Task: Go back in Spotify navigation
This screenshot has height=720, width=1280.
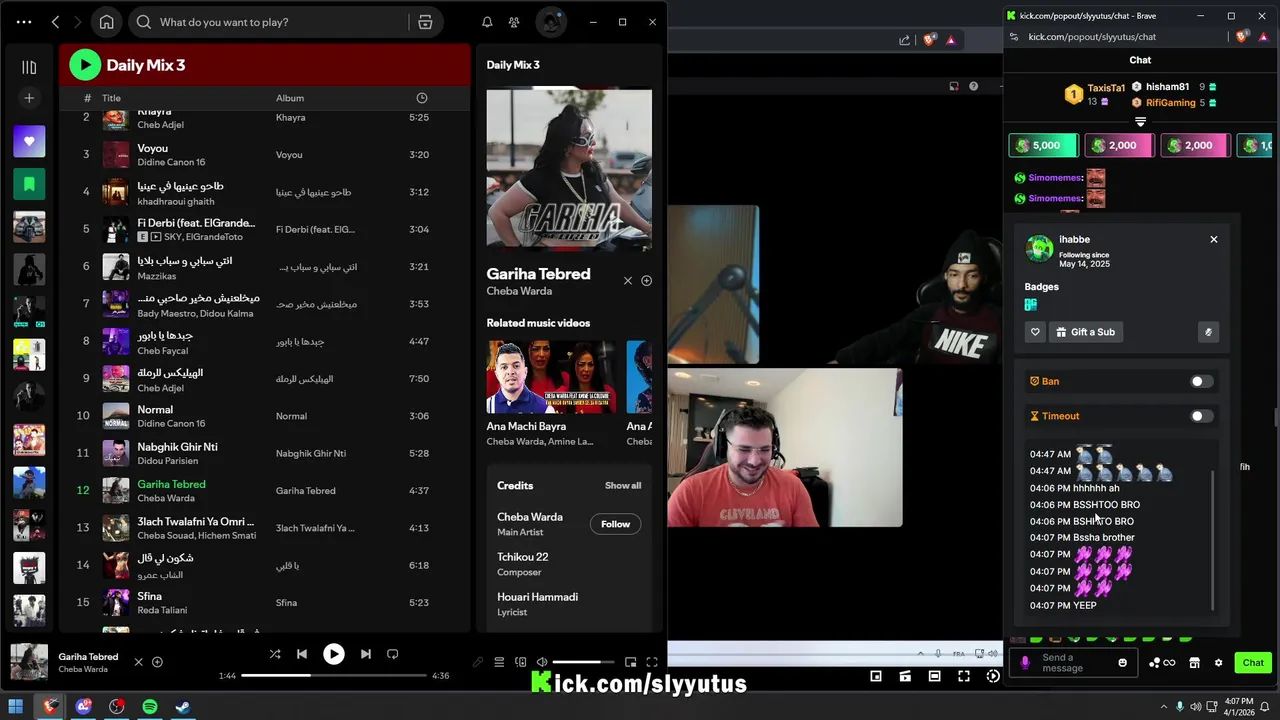Action: [56, 22]
